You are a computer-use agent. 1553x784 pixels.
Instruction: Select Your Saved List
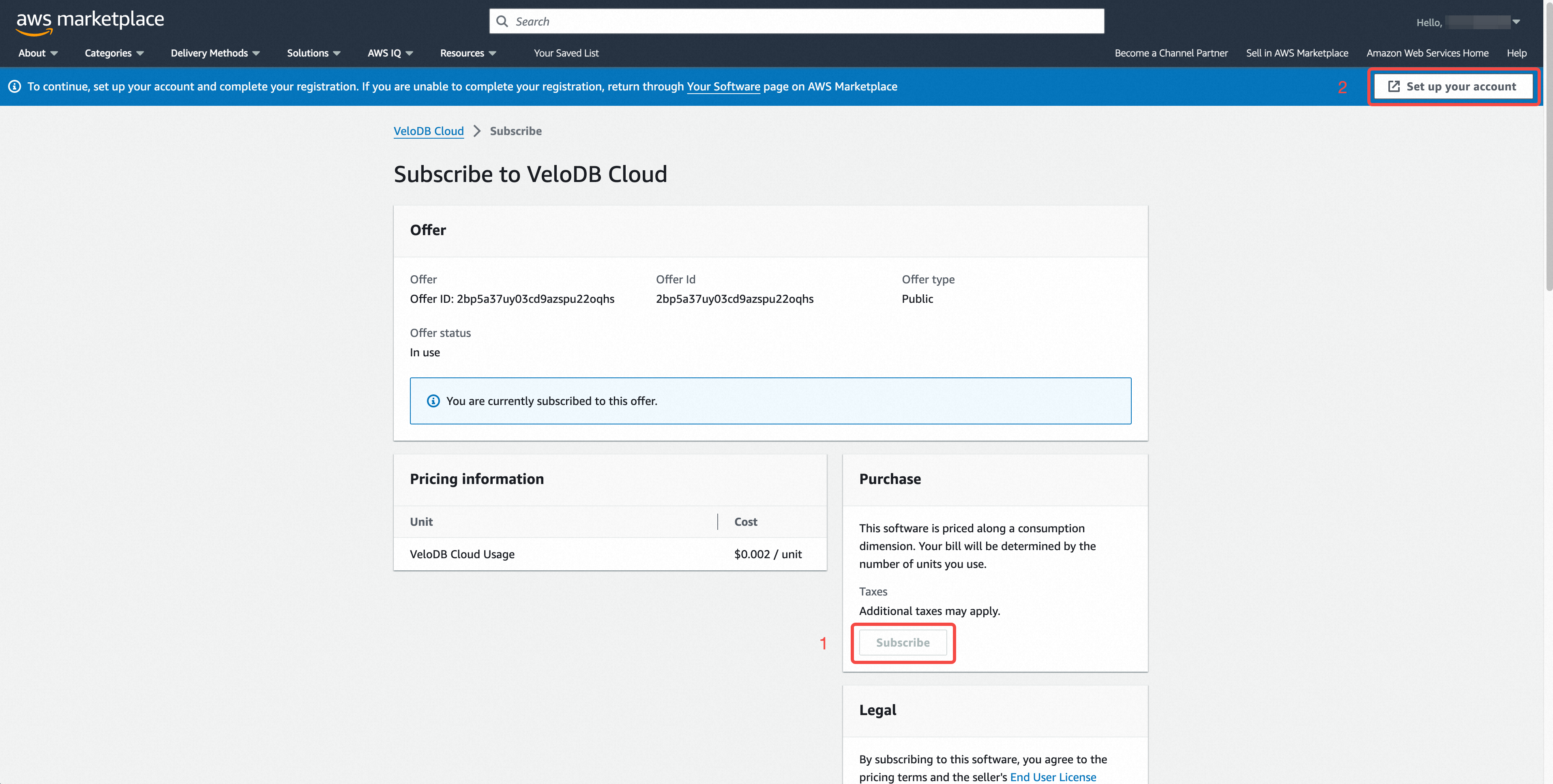[x=566, y=53]
